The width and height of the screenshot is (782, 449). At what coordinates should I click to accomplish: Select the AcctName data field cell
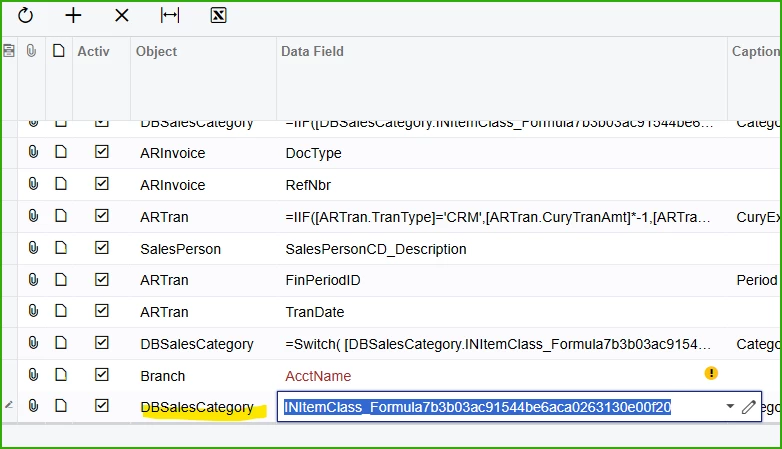pos(502,376)
